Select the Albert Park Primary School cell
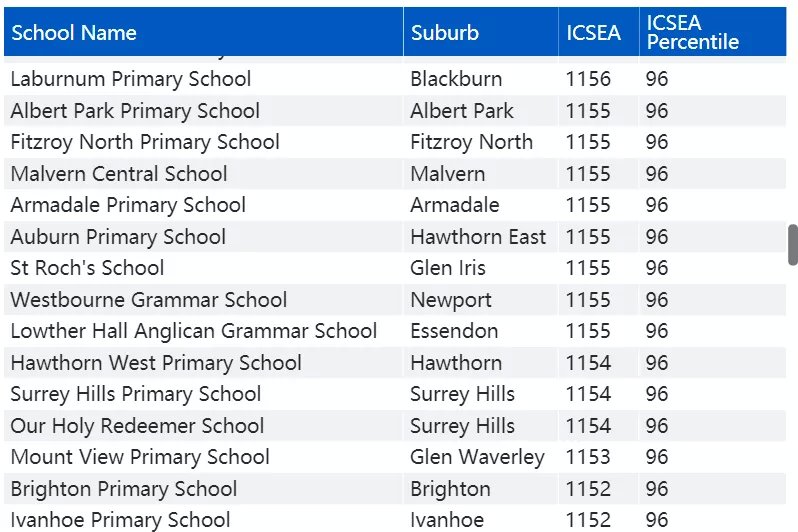The width and height of the screenshot is (798, 532). point(135,110)
